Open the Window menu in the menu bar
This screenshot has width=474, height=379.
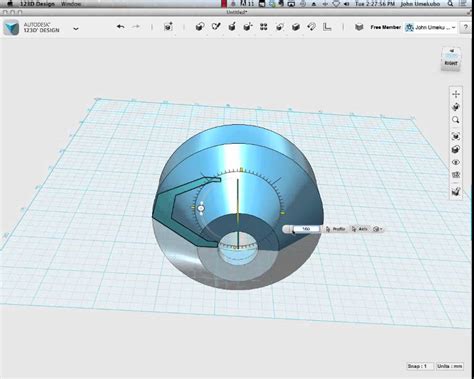[71, 4]
